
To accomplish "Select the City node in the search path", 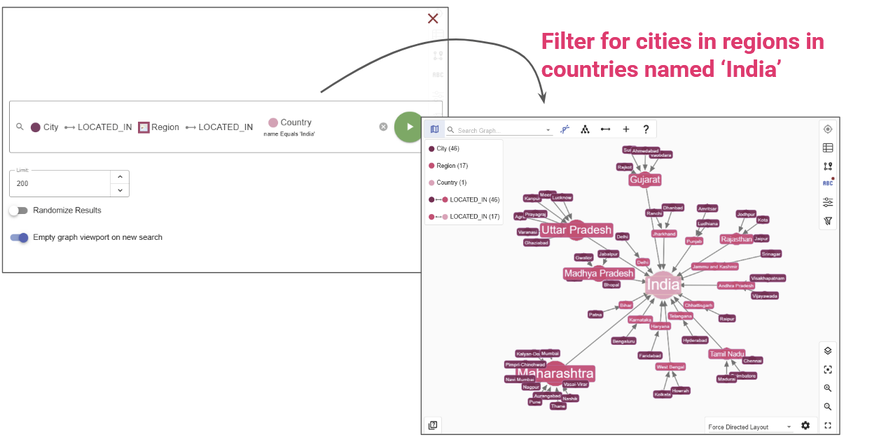I will pos(44,127).
